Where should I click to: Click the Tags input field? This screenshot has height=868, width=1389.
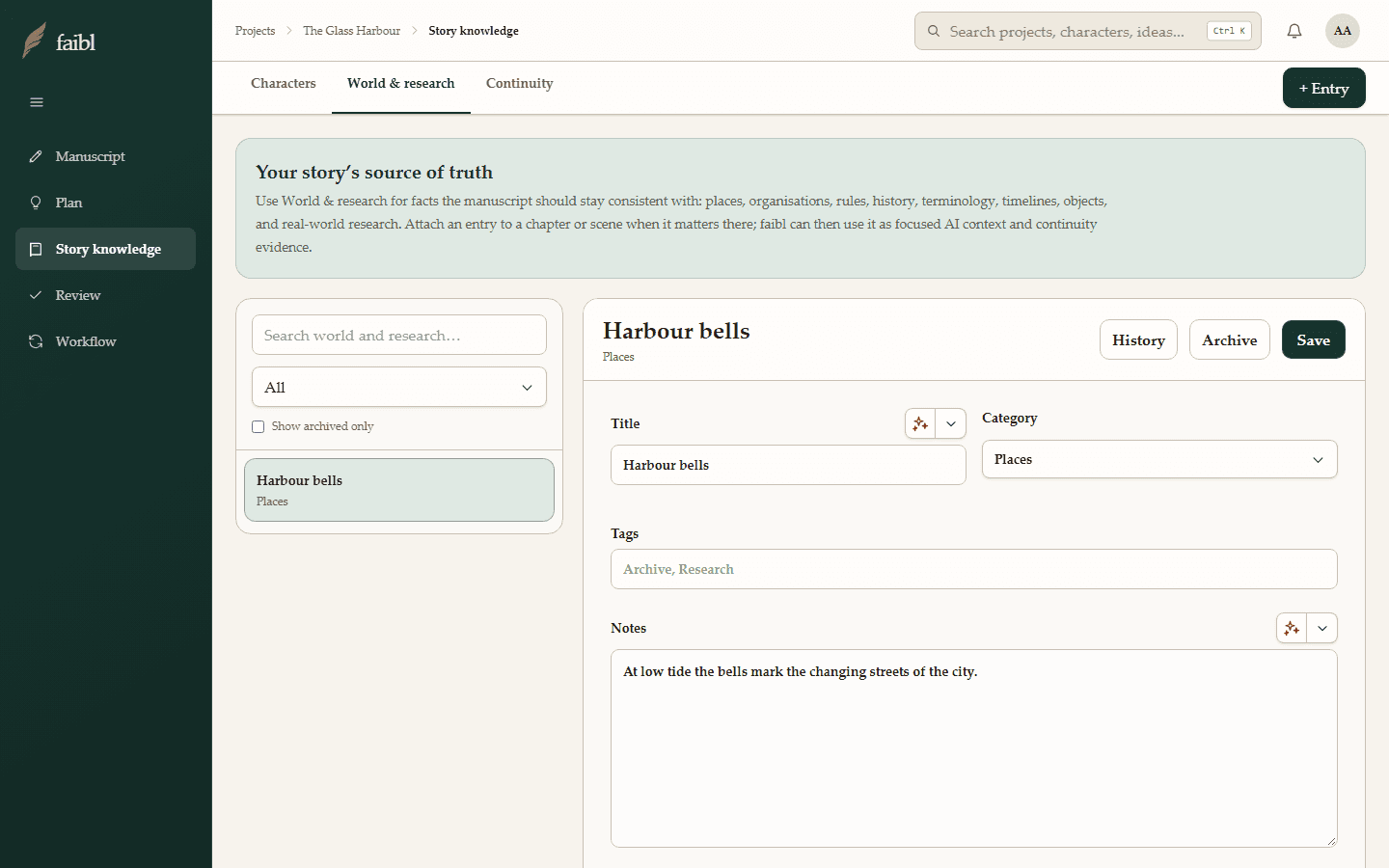tap(974, 569)
